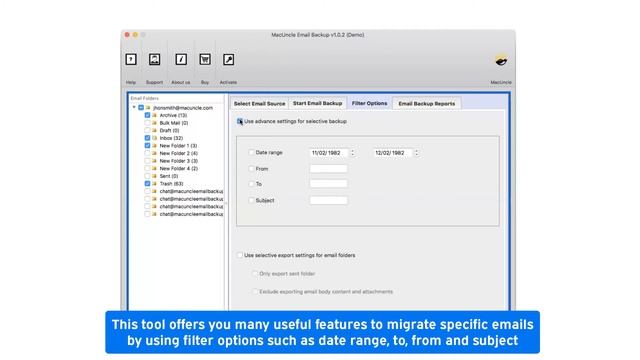Click the New Folder 4 folder icon
The height and width of the screenshot is (360, 640).
(x=155, y=169)
